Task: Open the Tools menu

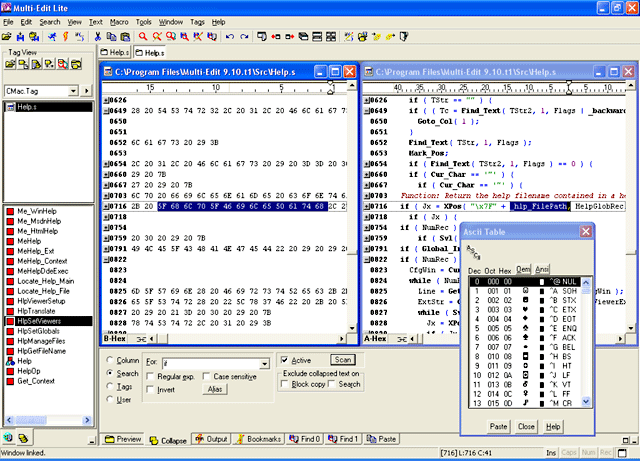Action: click(x=144, y=22)
